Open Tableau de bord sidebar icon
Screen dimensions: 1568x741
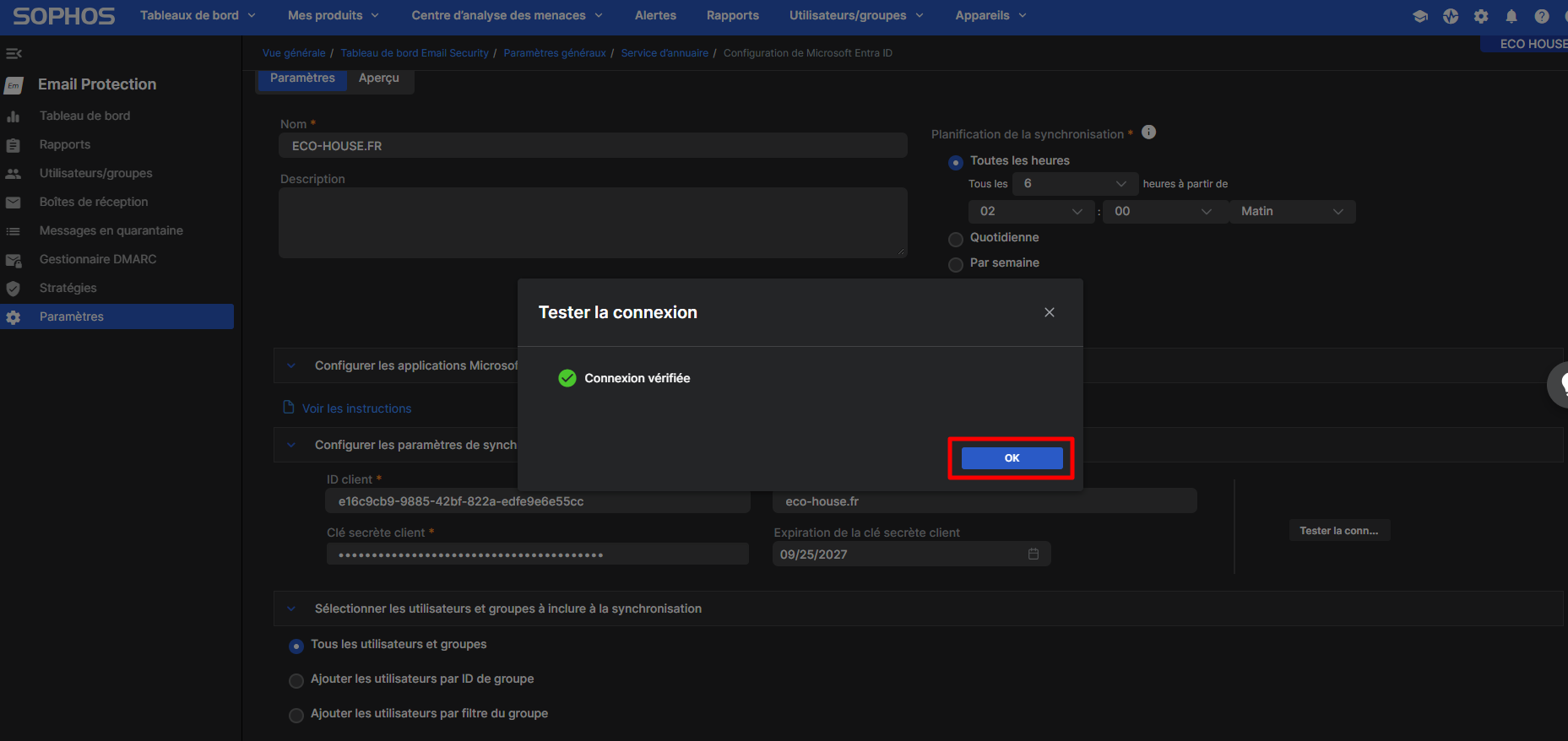[x=14, y=116]
